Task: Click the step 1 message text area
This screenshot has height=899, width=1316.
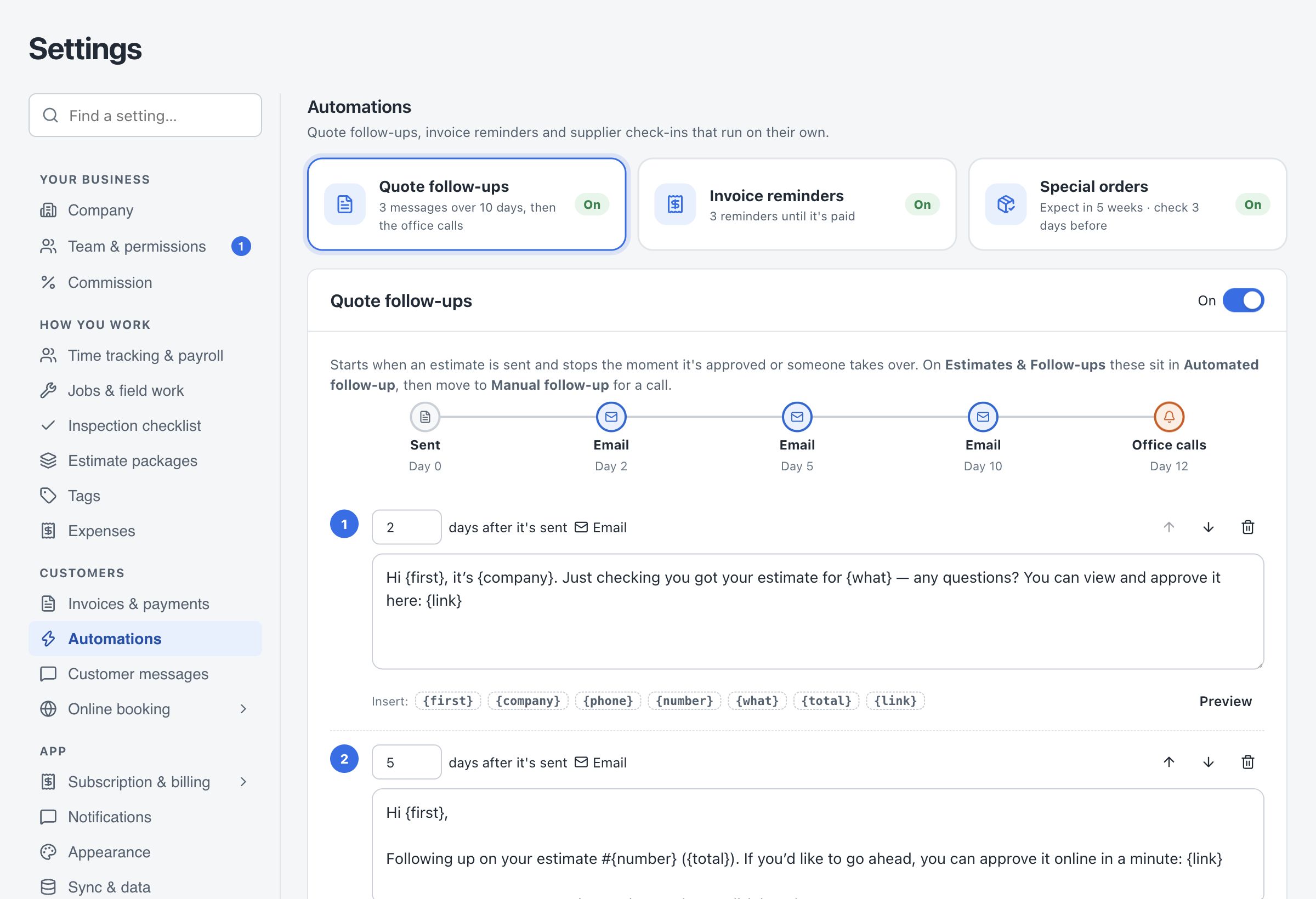Action: point(818,611)
